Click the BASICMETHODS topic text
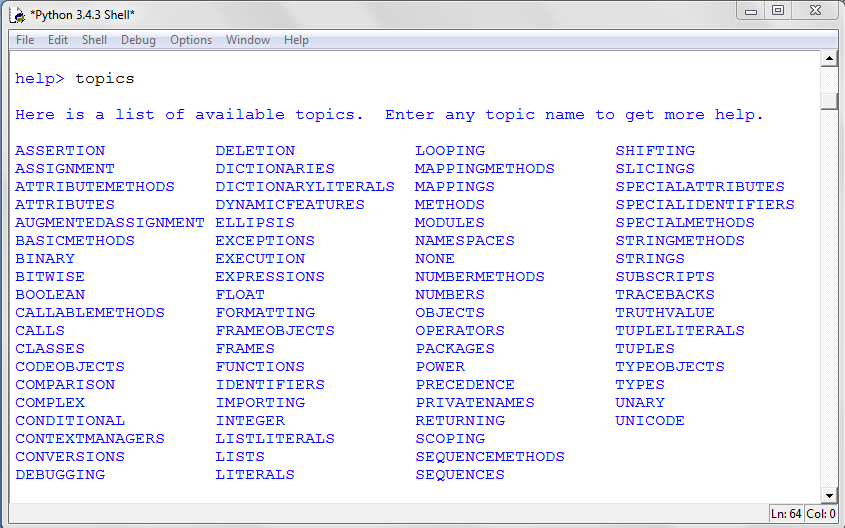The height and width of the screenshot is (528, 845). [75, 240]
